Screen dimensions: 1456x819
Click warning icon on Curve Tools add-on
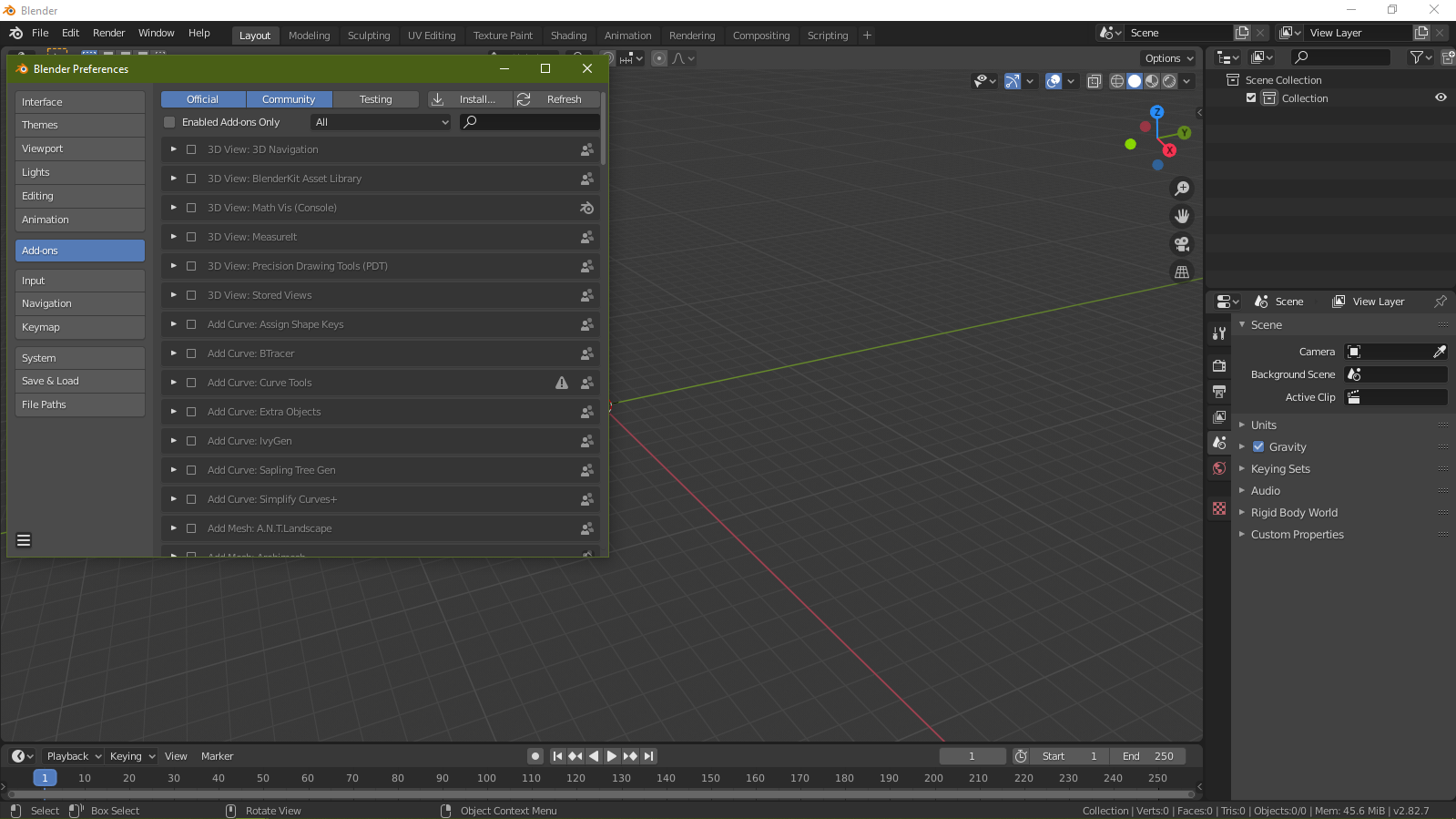click(562, 383)
